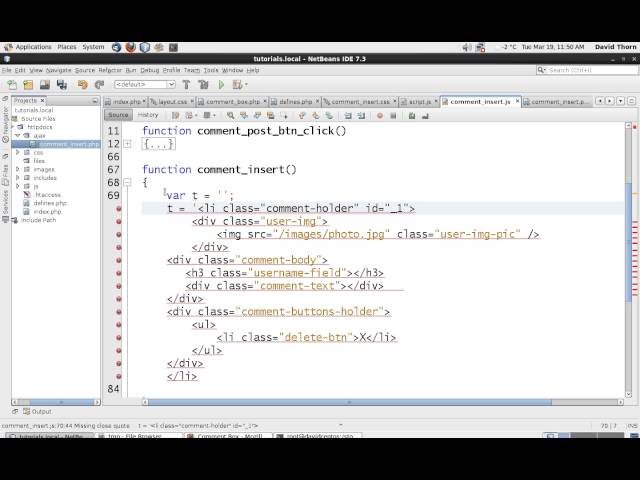The height and width of the screenshot is (480, 640).
Task: Open the Tools menu
Action: coord(211,70)
